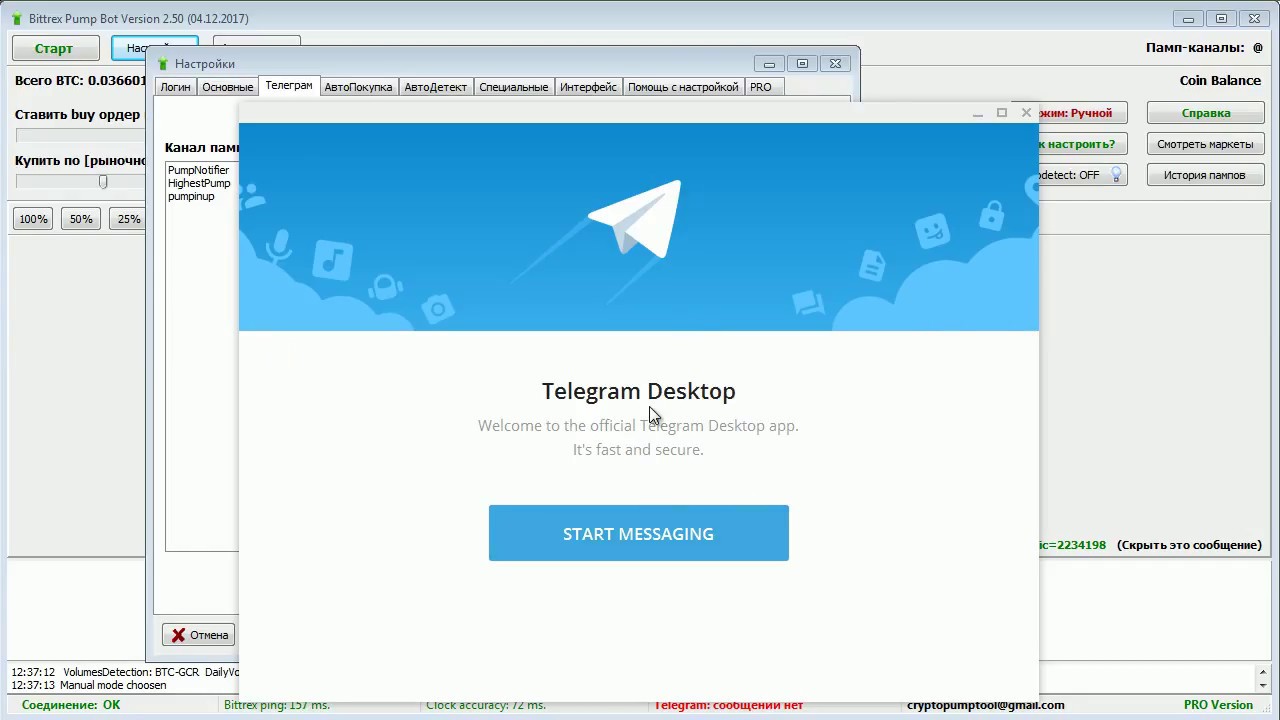Screen dimensions: 1280x720
Task: Click the Ставить buy ордер slider track
Action: (80, 135)
